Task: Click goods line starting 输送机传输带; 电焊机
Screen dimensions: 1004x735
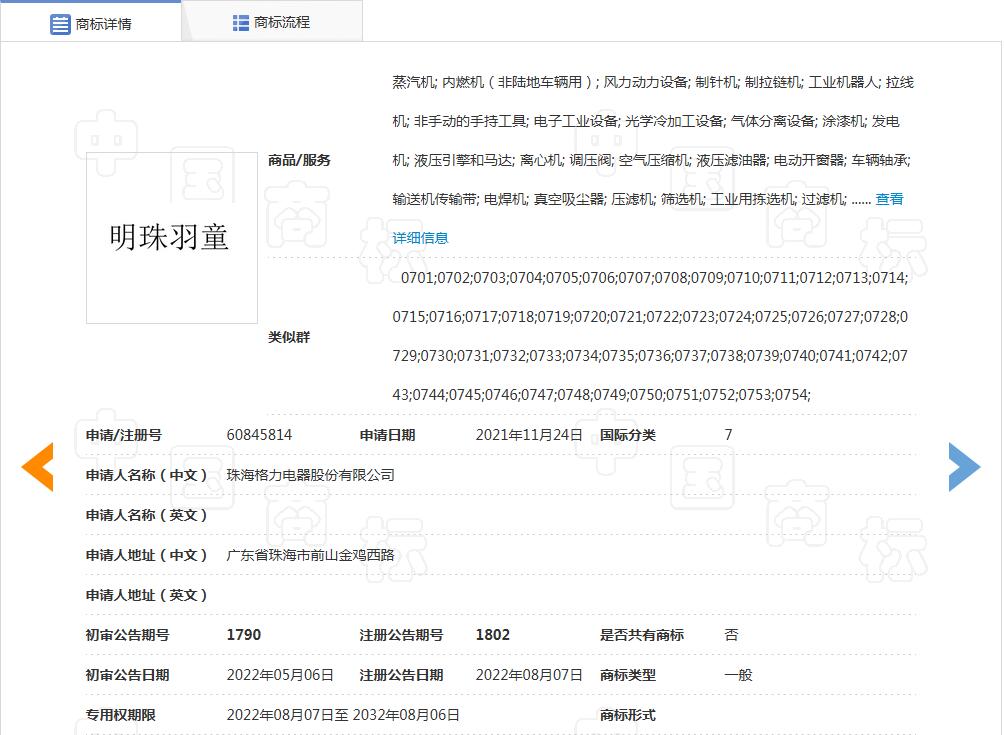Action: (x=631, y=199)
